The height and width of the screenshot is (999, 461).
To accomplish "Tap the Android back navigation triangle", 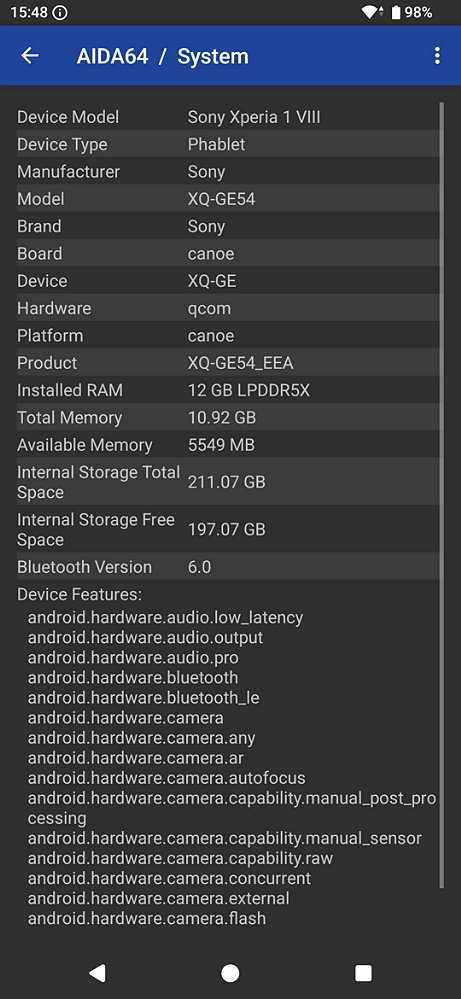I will click(97, 972).
